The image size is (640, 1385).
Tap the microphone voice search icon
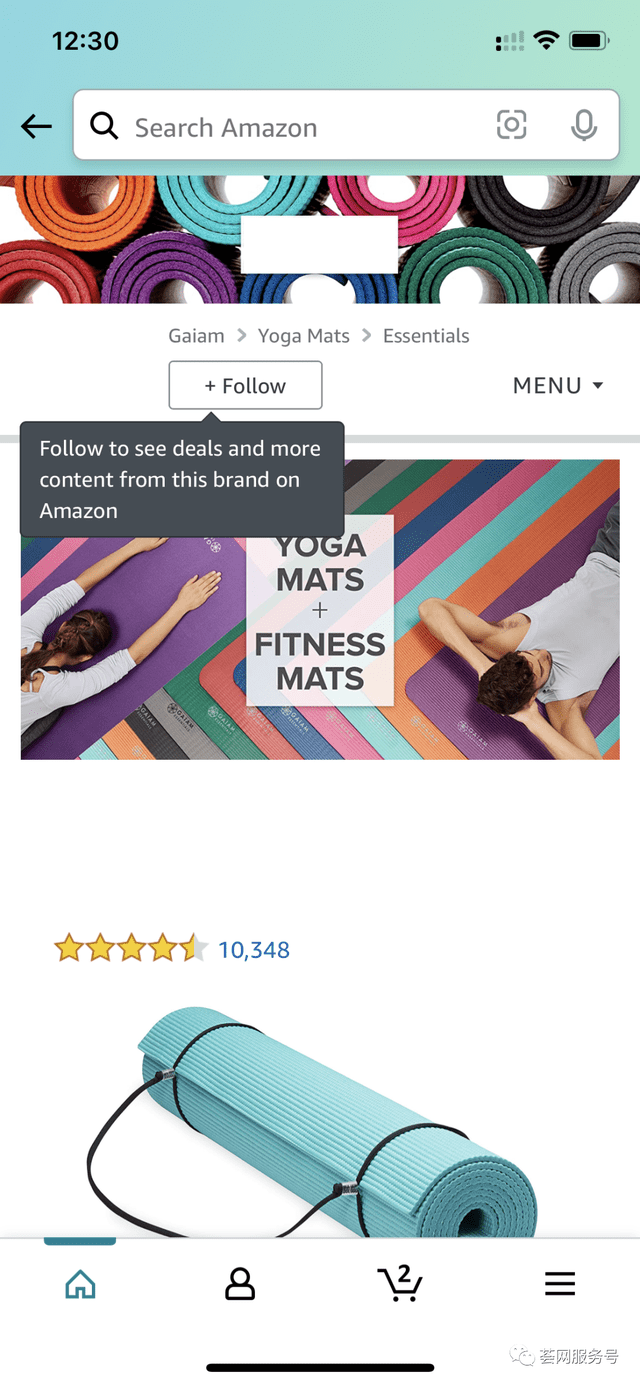click(584, 125)
